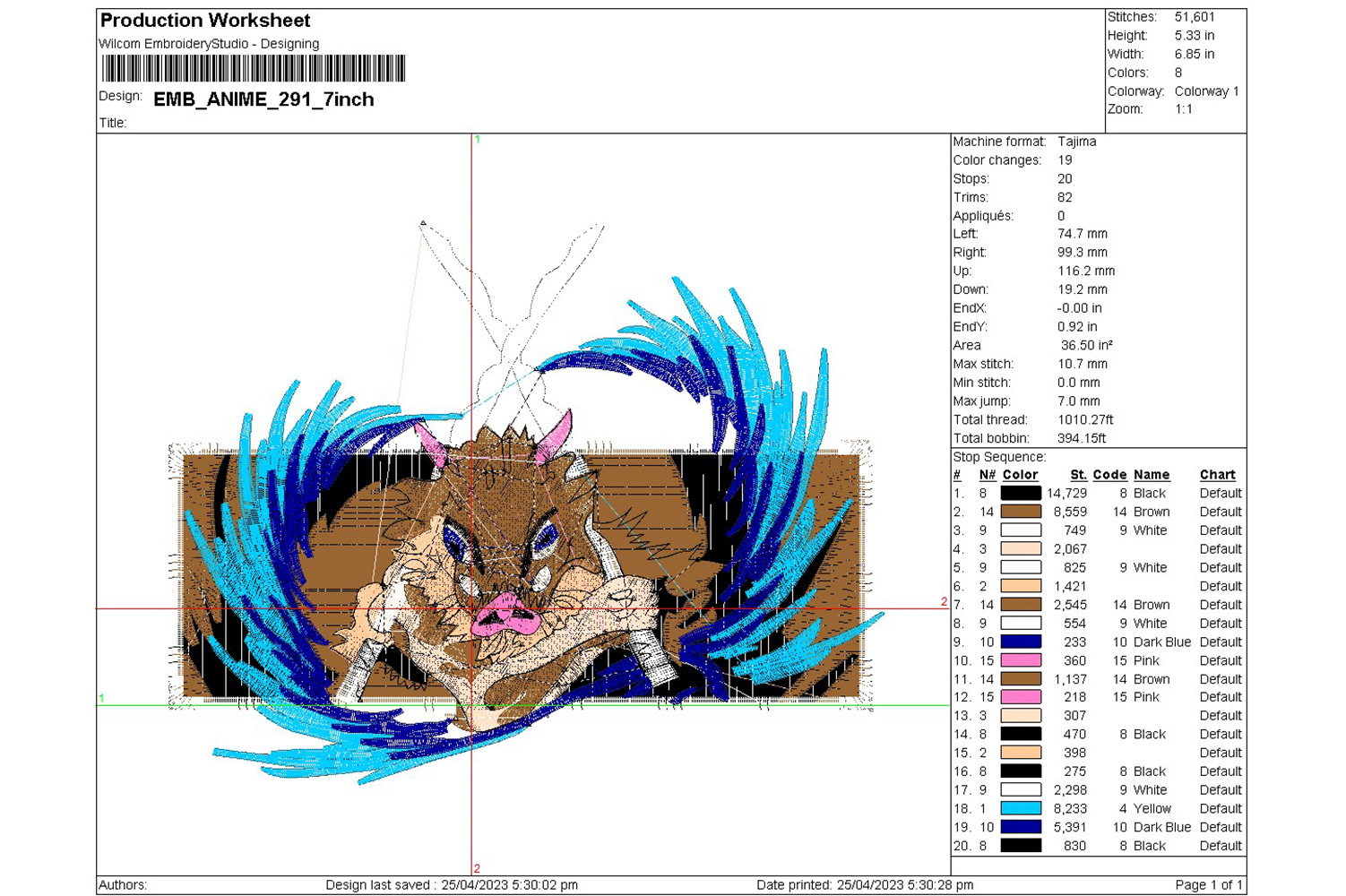Click stitch count '8,559' in stop 2
Image resolution: width=1346 pixels, height=896 pixels.
(1070, 512)
